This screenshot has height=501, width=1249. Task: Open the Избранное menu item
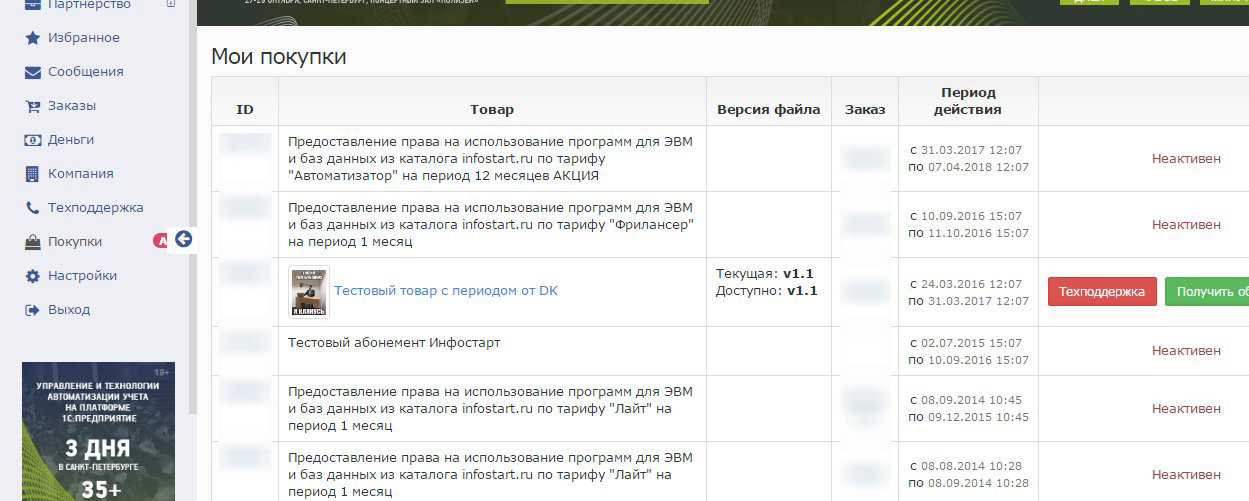(84, 38)
